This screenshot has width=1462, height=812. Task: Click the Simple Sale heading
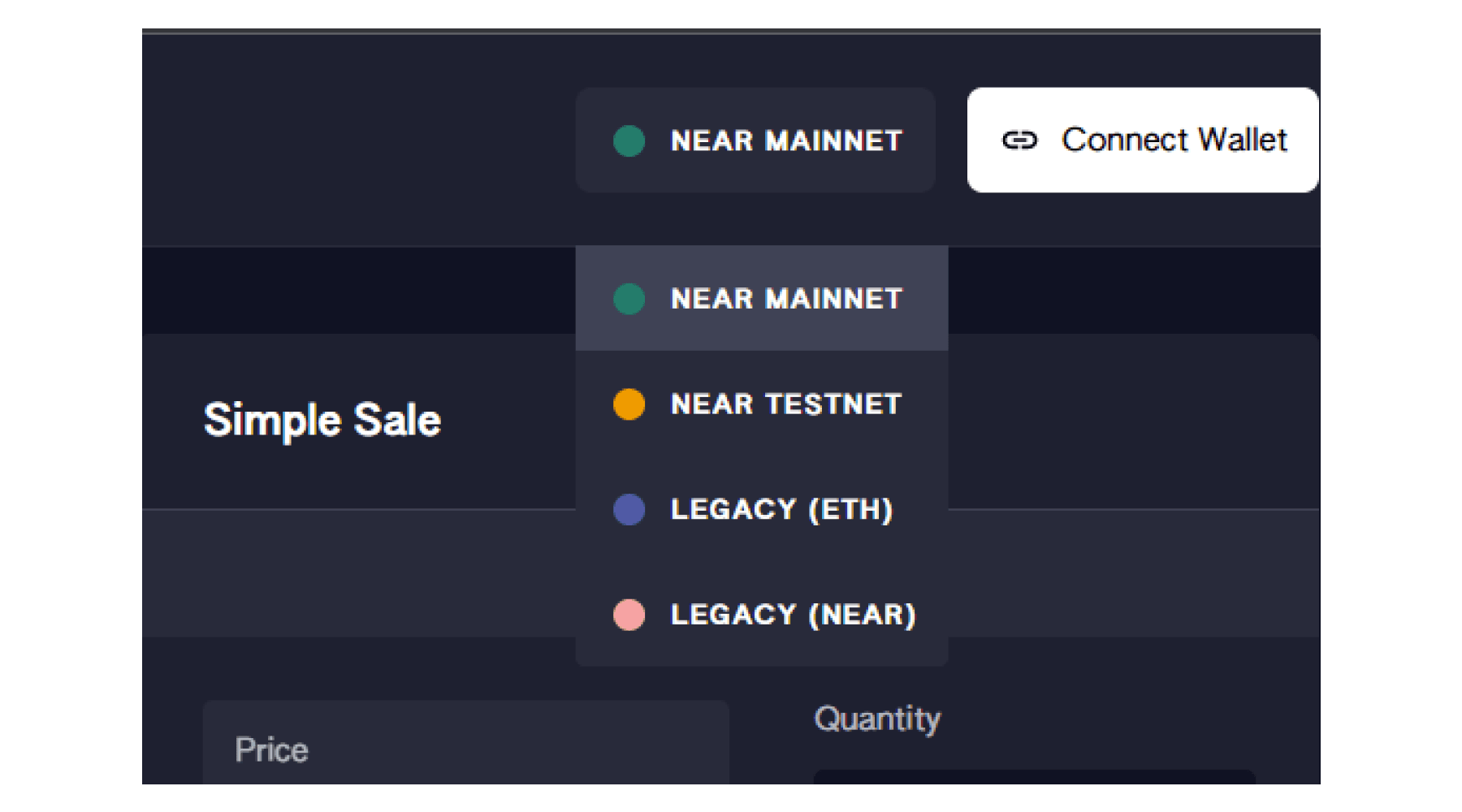pyautogui.click(x=322, y=420)
